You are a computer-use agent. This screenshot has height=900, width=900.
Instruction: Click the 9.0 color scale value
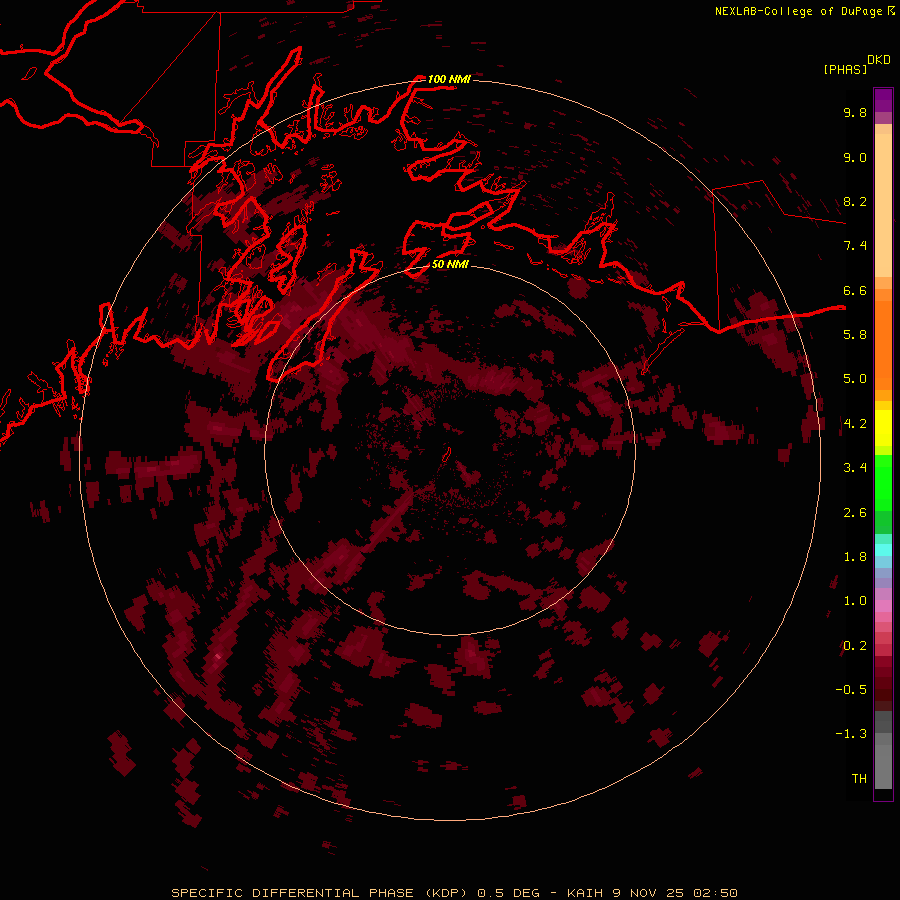pyautogui.click(x=855, y=157)
